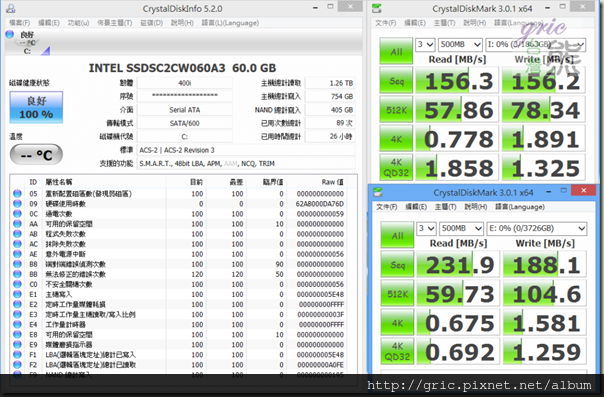Click status orb of attribute ID AC
The image size is (604, 397).
point(17,244)
